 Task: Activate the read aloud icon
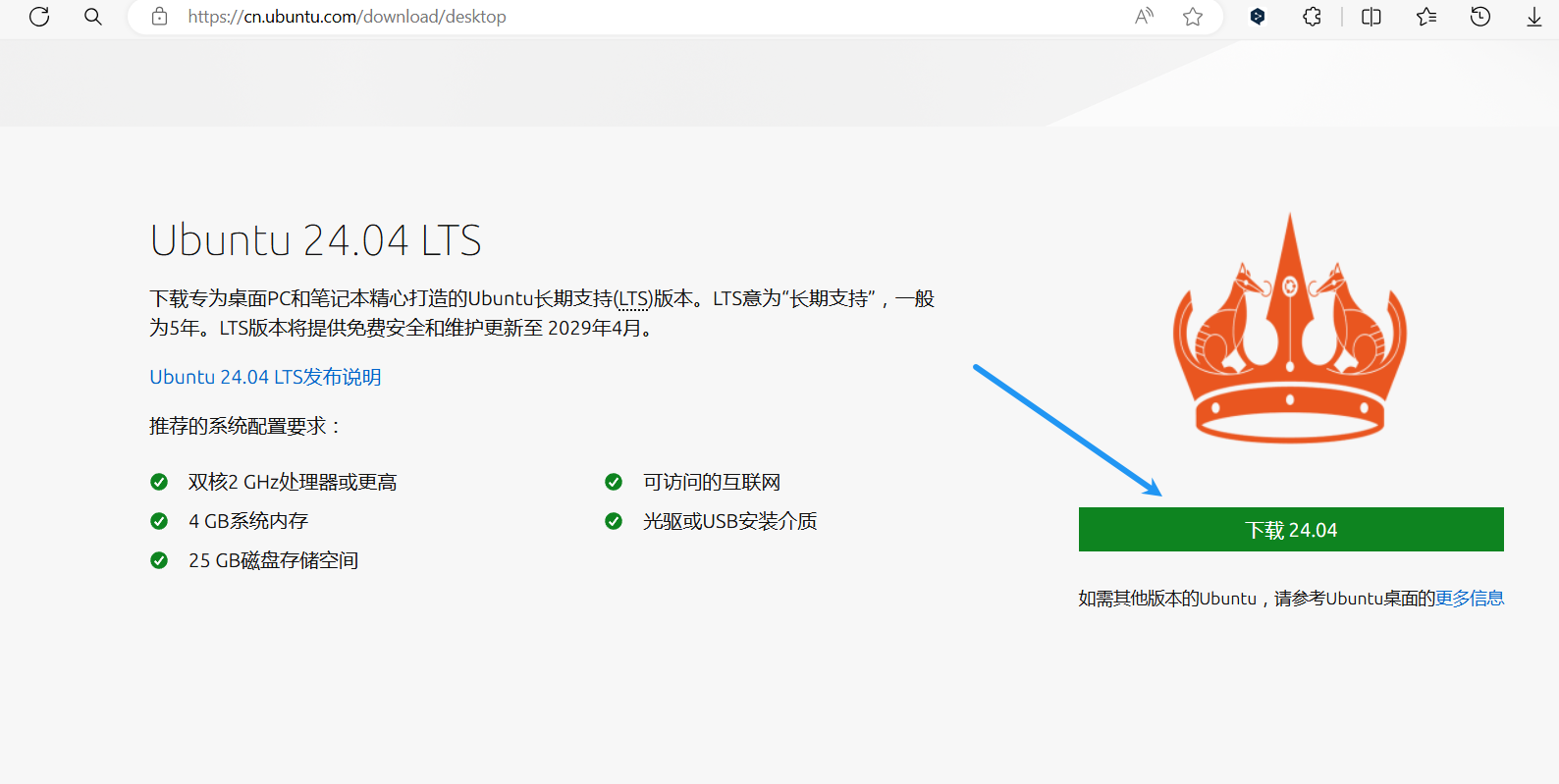point(1144,17)
